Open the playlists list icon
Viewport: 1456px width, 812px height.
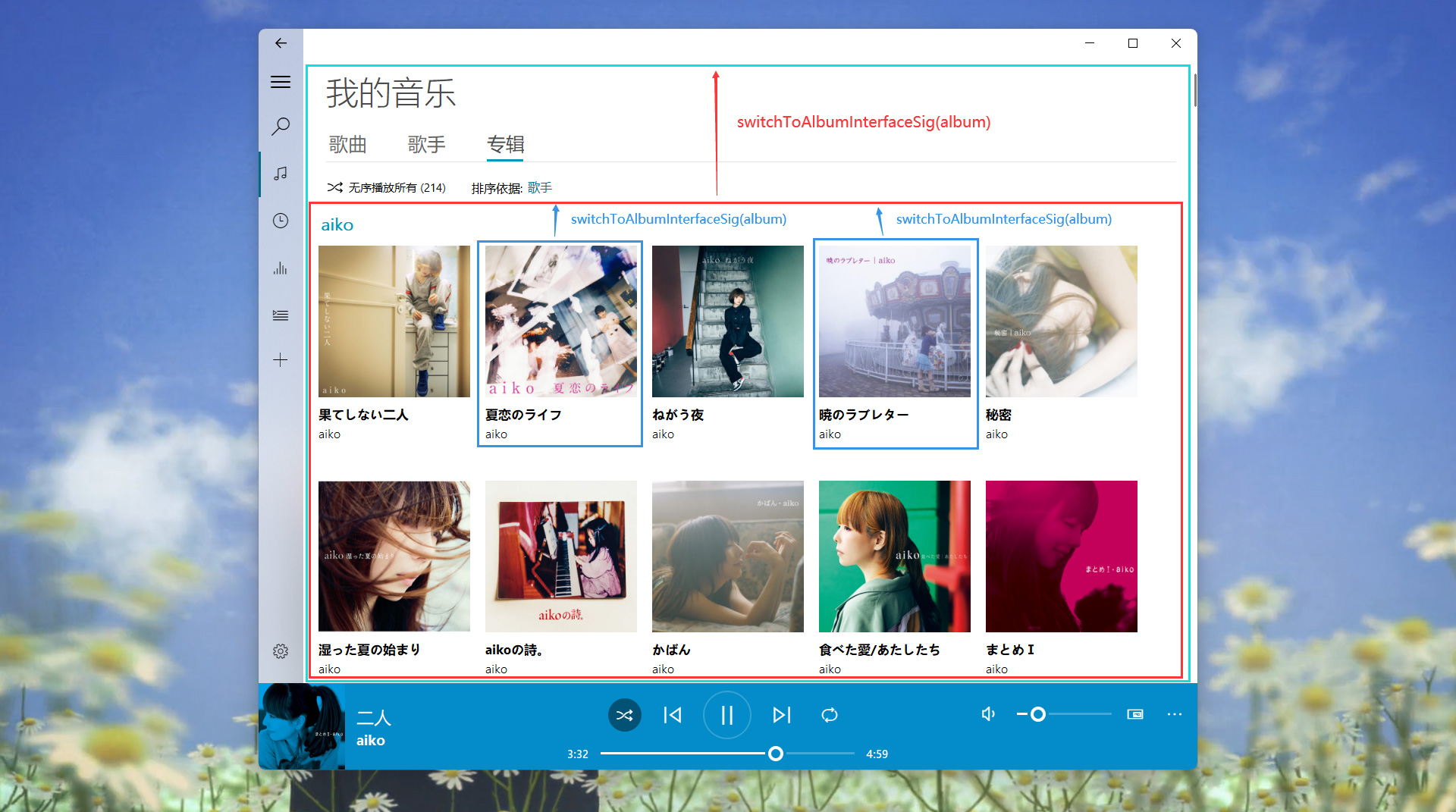(x=281, y=315)
